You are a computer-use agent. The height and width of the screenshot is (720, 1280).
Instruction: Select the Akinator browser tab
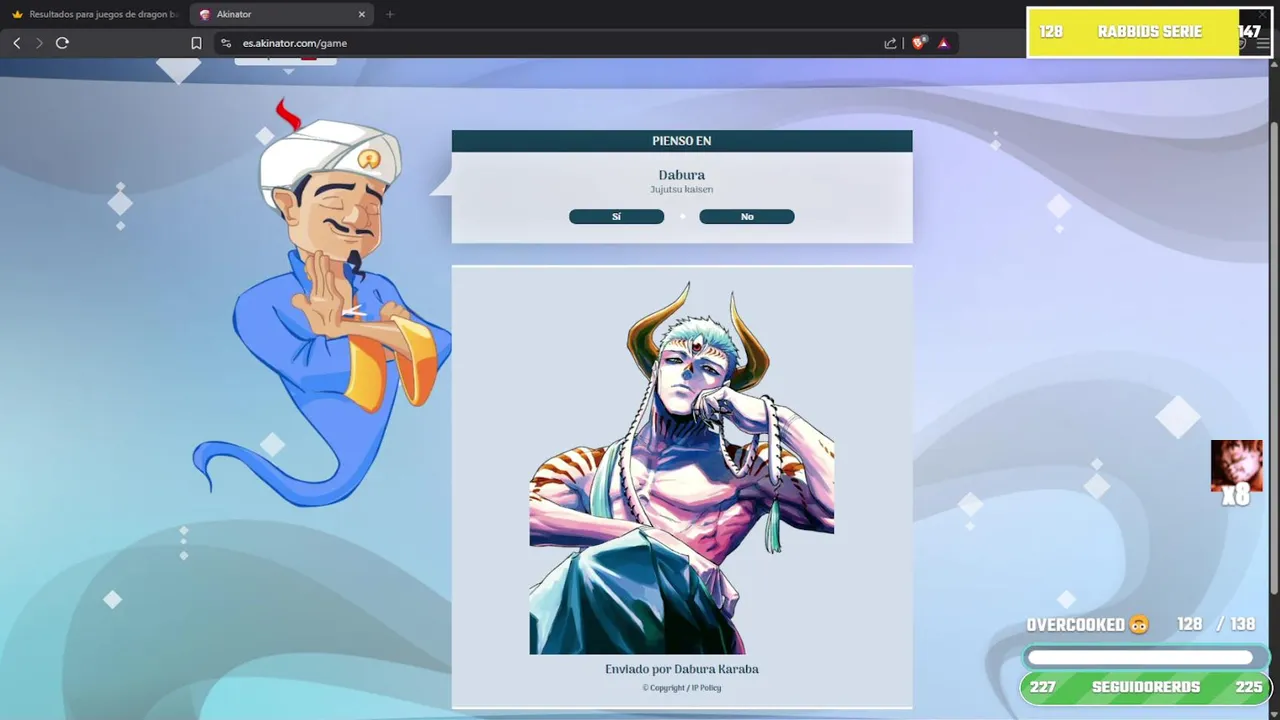point(281,14)
